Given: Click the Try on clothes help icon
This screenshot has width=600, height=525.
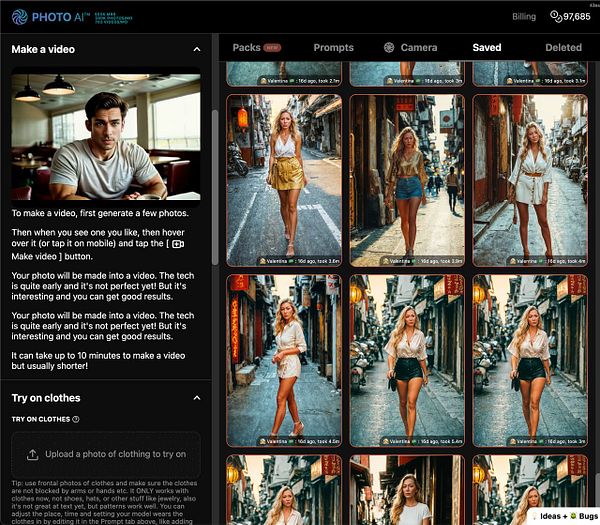Looking at the screenshot, I should (x=76, y=419).
